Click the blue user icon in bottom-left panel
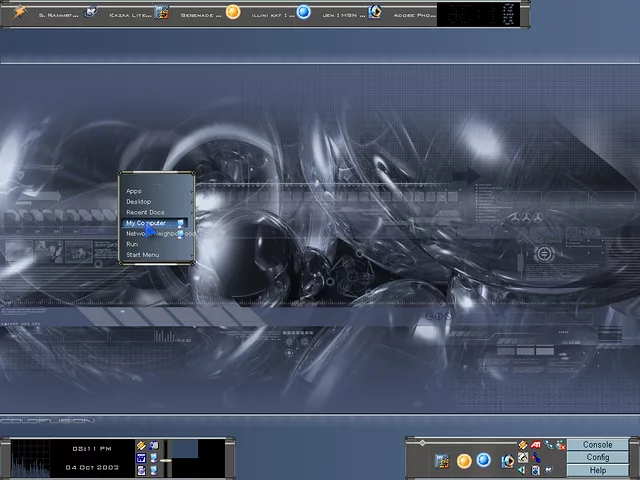 click(x=153, y=445)
